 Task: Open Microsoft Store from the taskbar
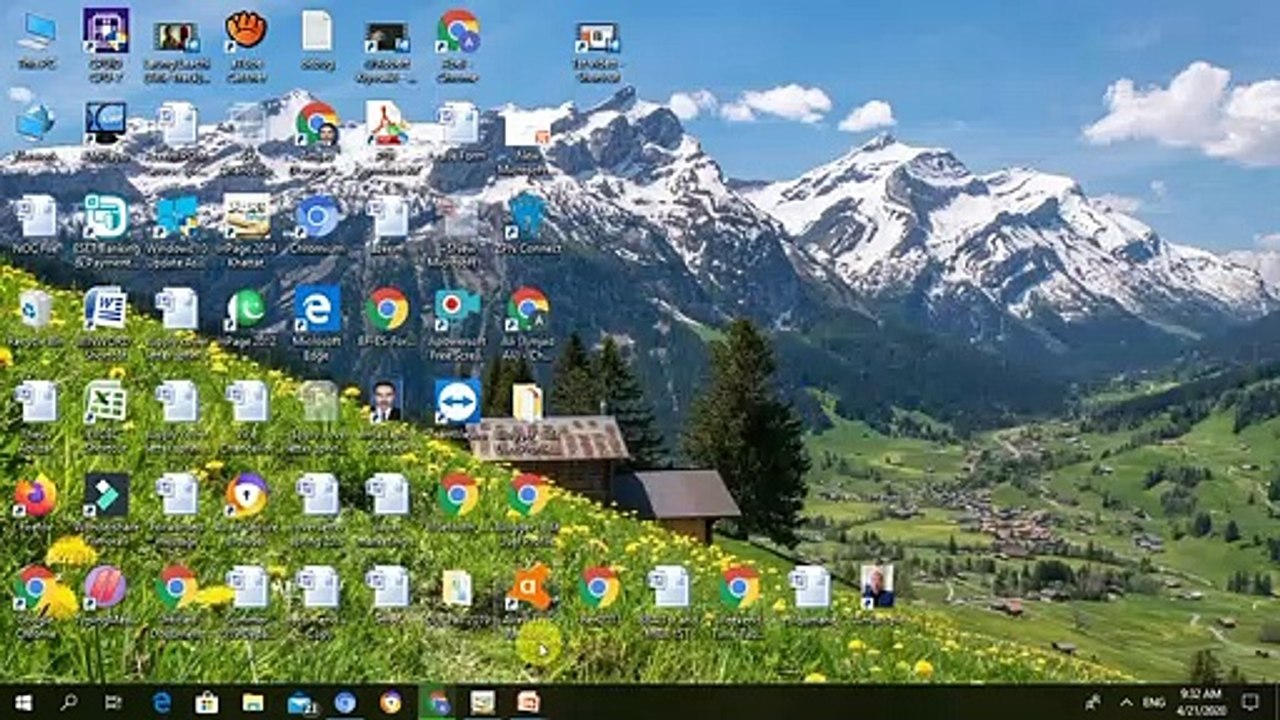(x=207, y=702)
